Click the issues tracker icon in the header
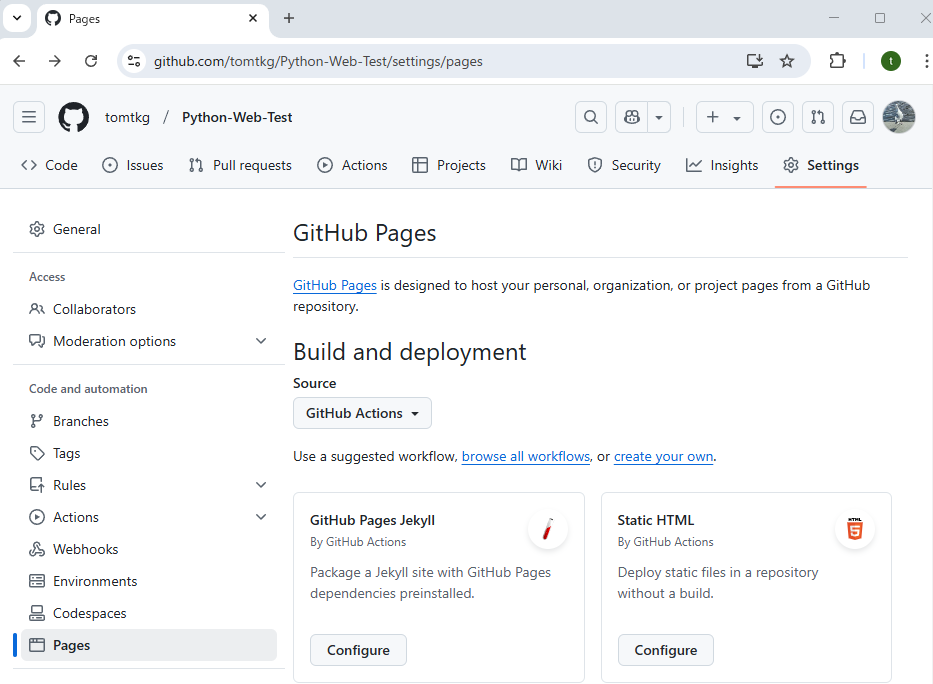 point(777,117)
